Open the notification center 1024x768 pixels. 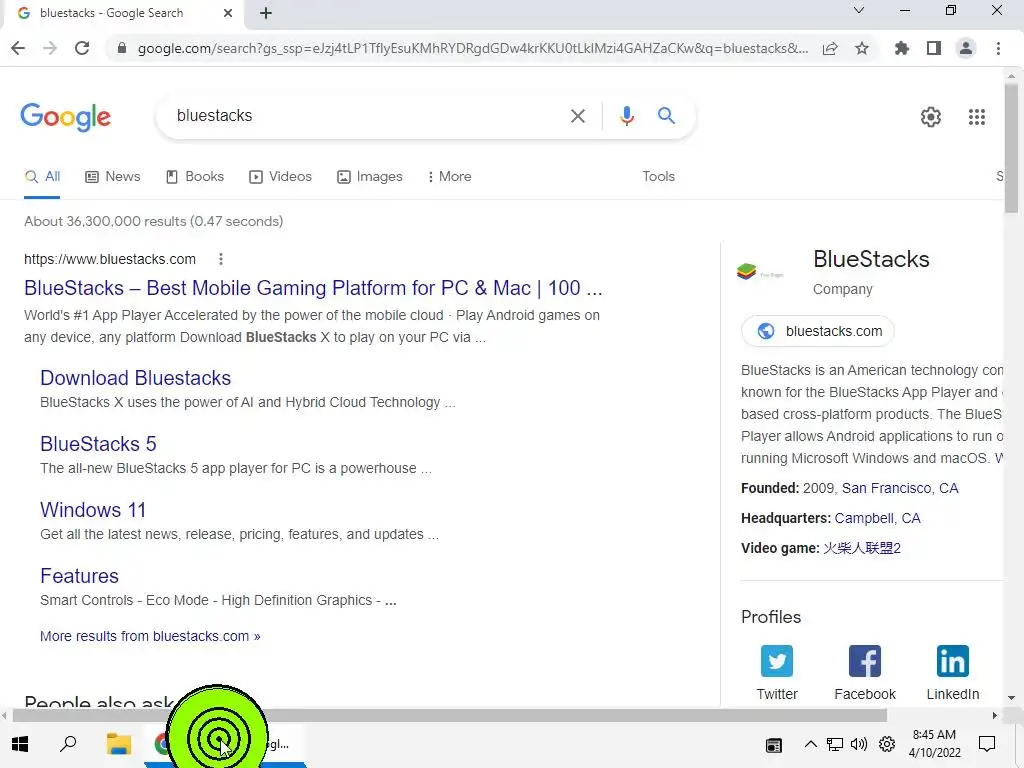click(x=987, y=744)
